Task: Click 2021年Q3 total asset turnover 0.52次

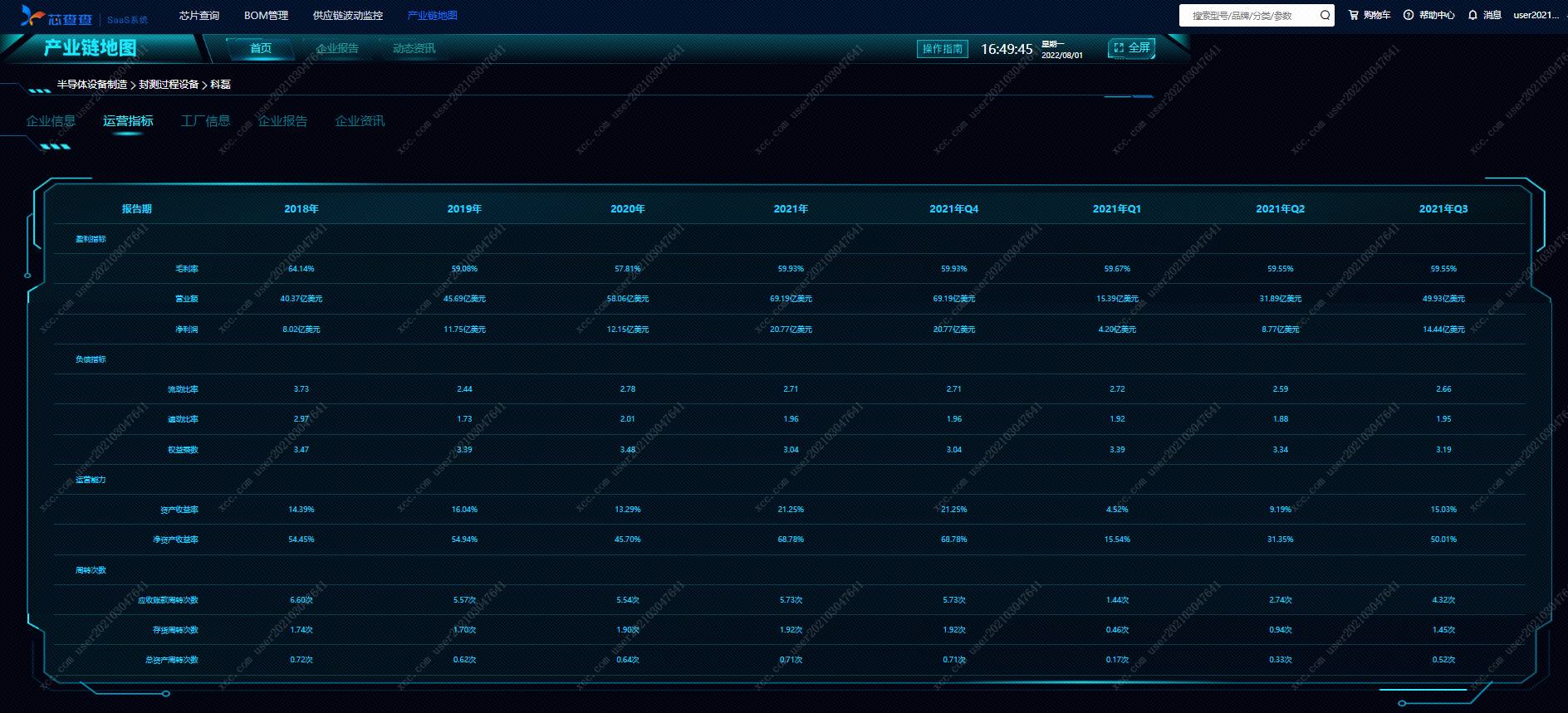Action: (1443, 660)
